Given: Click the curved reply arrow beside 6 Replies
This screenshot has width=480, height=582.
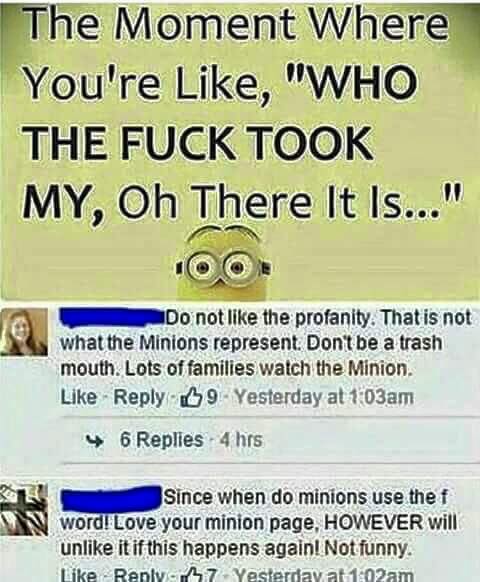Looking at the screenshot, I should [x=91, y=441].
